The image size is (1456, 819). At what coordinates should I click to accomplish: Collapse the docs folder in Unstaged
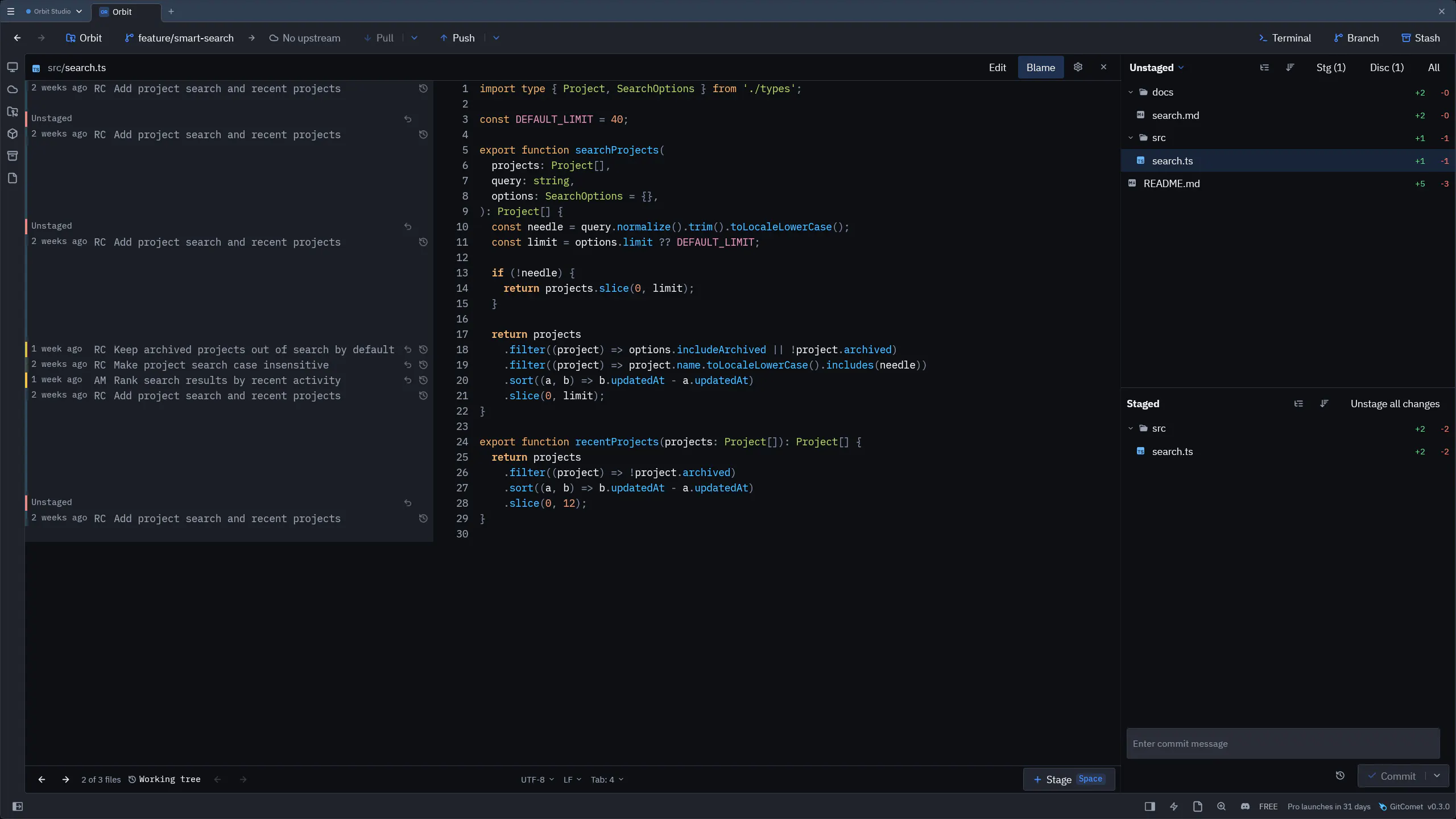tap(1131, 92)
